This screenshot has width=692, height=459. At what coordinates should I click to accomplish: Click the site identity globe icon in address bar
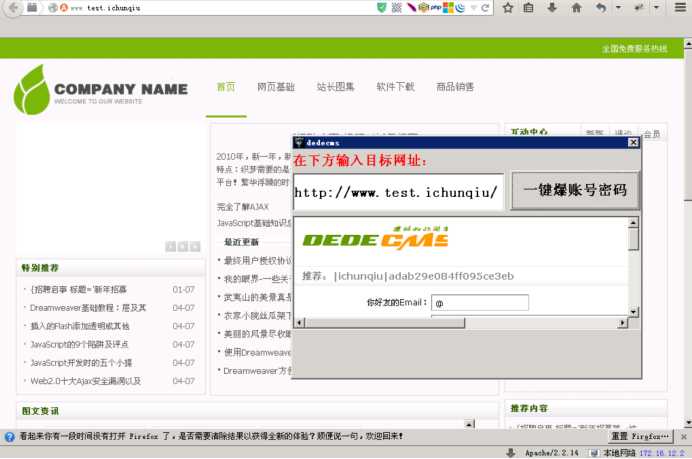[x=53, y=8]
